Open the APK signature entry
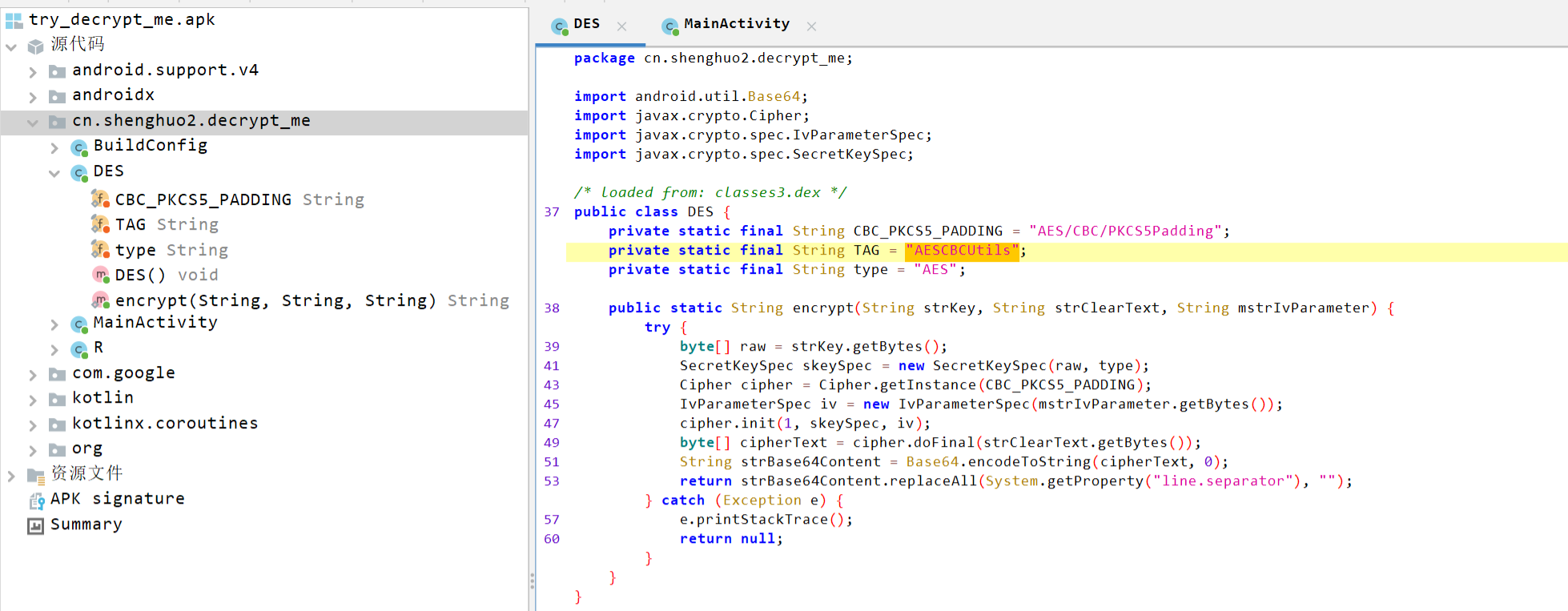The height and width of the screenshot is (611, 1568). 117,498
